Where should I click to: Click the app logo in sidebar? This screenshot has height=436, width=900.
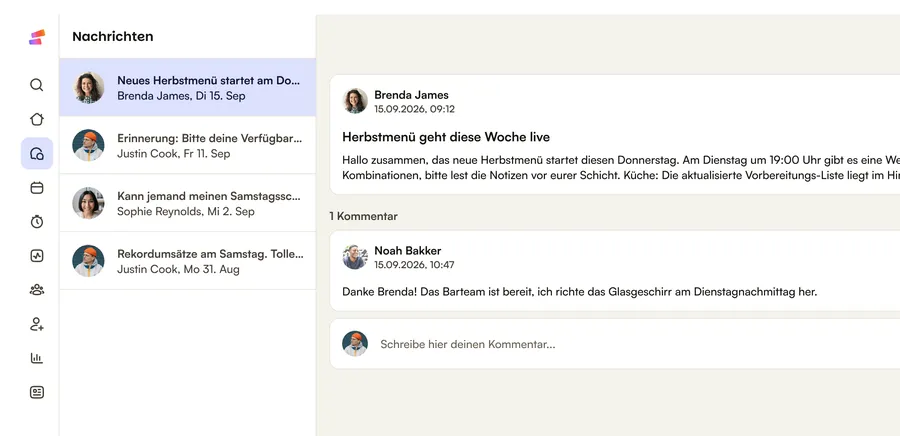tap(37, 37)
